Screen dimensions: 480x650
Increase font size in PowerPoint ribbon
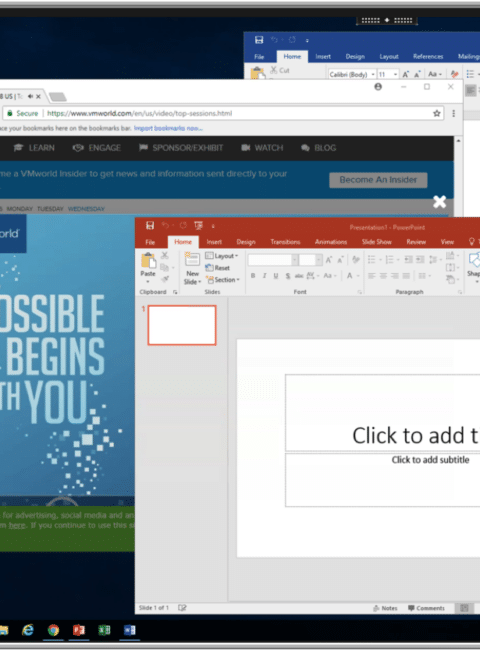329,260
